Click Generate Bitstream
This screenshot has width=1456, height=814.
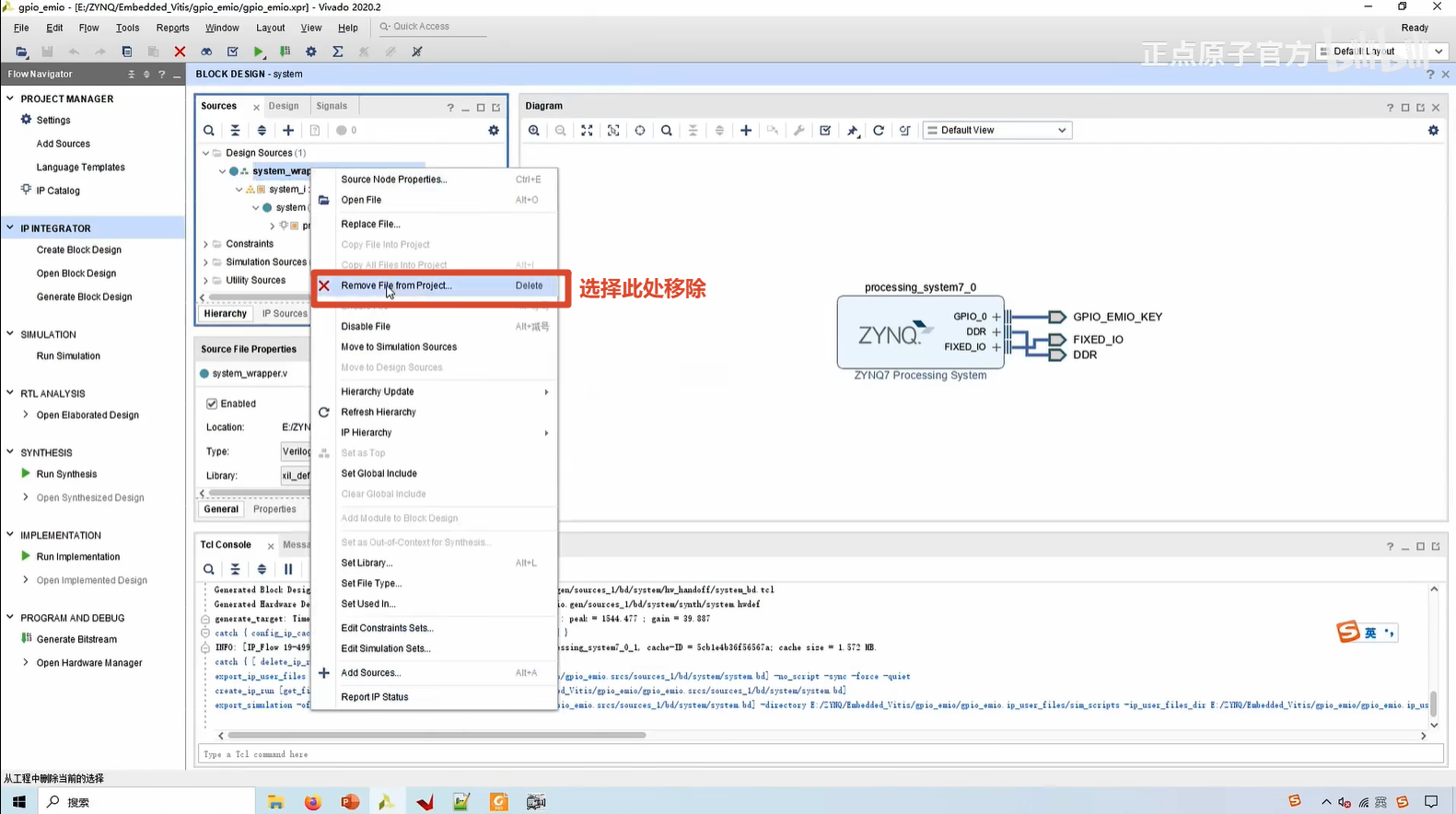(x=76, y=639)
